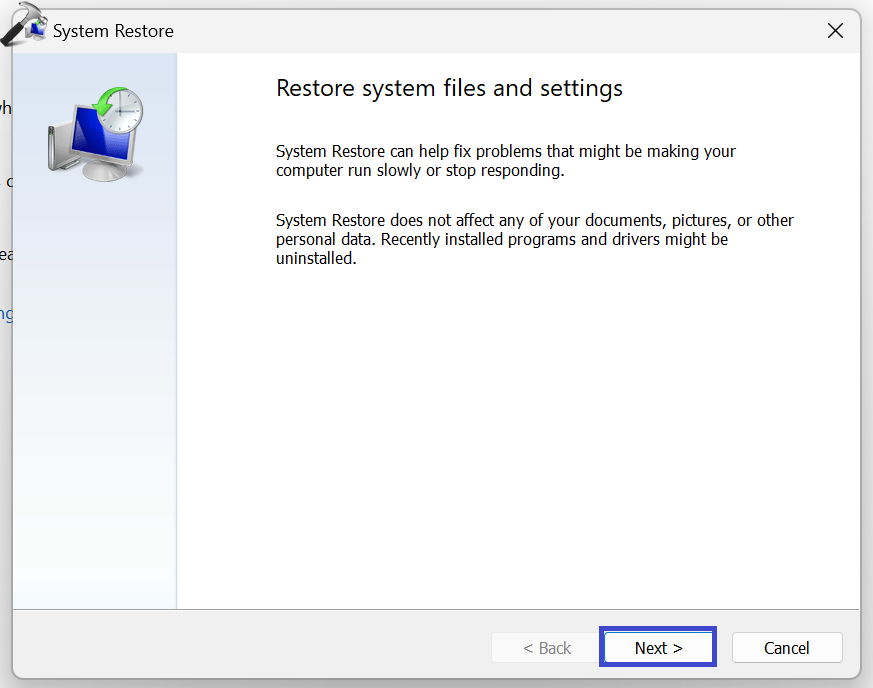This screenshot has height=688, width=873.
Task: Close the System Restore dialog
Action: coord(835,31)
